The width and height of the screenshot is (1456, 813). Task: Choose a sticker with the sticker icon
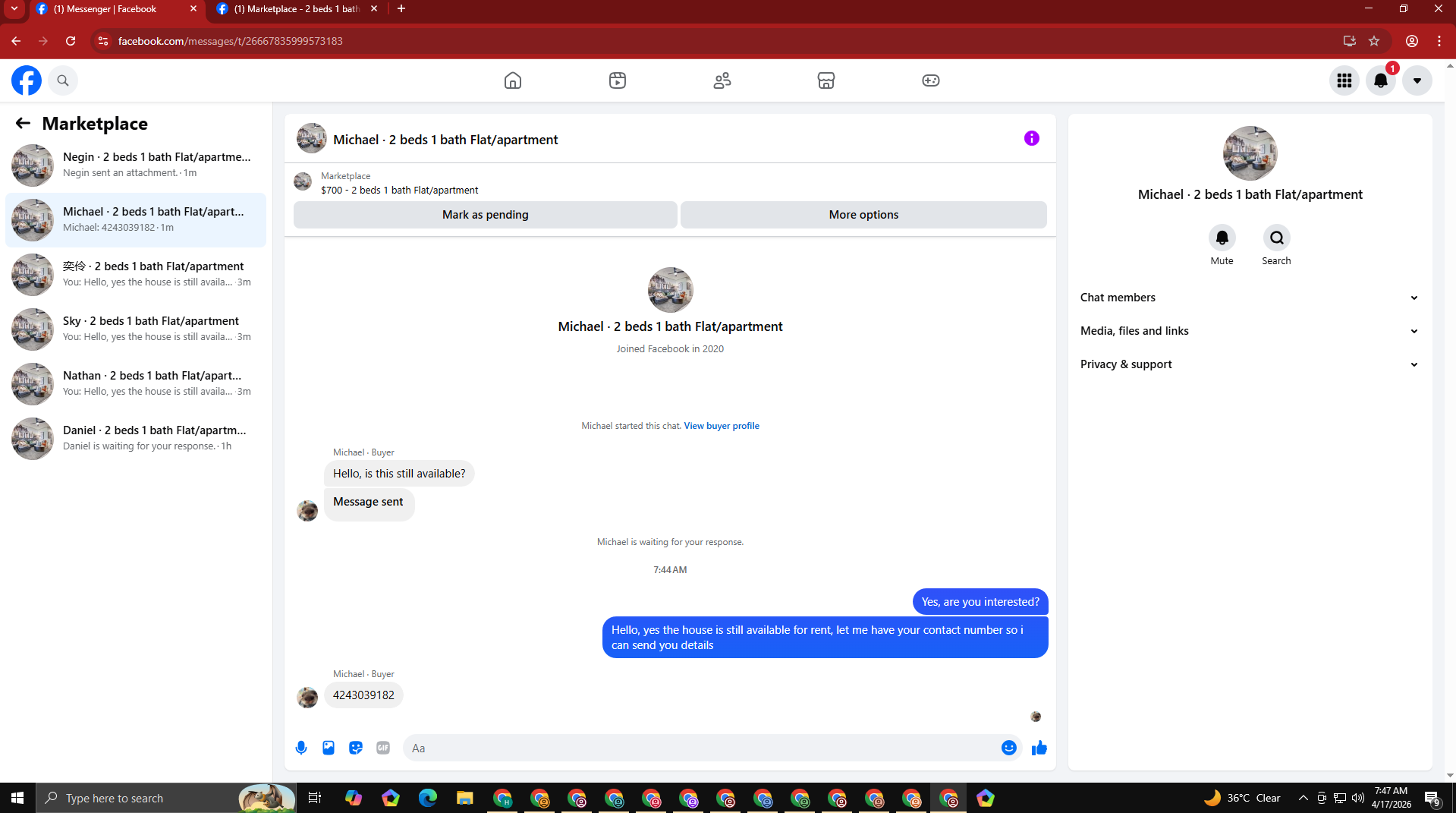pos(356,748)
